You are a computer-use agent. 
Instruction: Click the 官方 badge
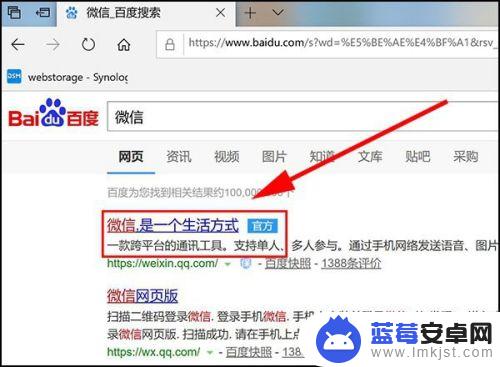pyautogui.click(x=262, y=226)
